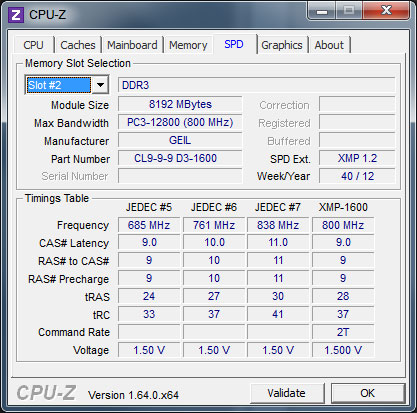Click the tRAS value 28
Screen dimensions: 417x413
coord(343,296)
